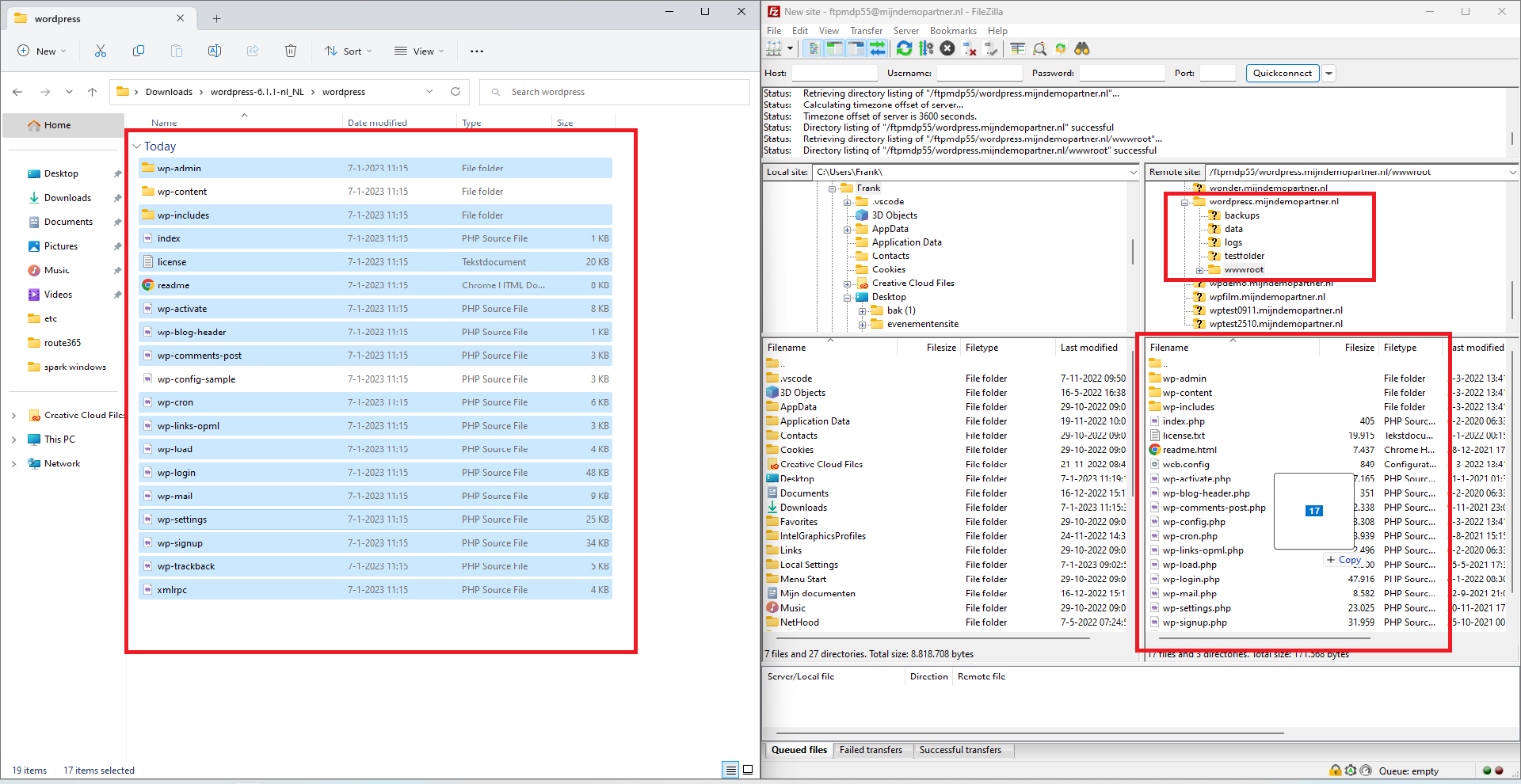
Task: Disconnect from the current server
Action: 969,49
